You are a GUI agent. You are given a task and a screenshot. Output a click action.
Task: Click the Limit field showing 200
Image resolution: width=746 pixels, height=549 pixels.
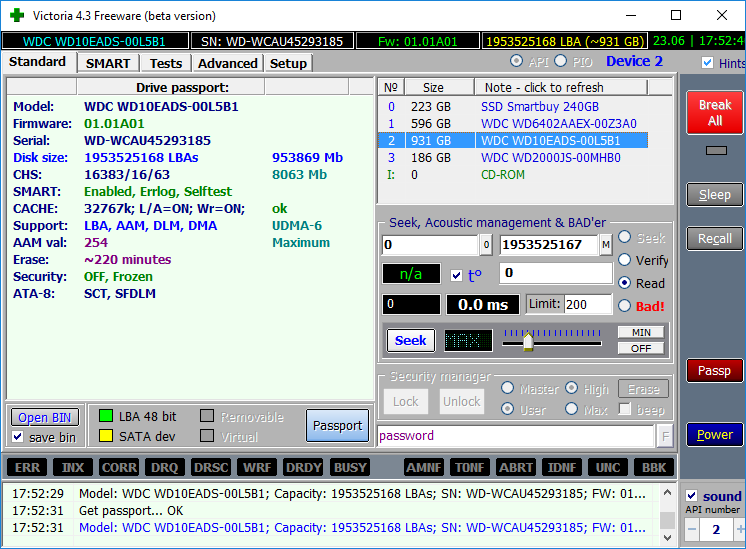(x=588, y=304)
